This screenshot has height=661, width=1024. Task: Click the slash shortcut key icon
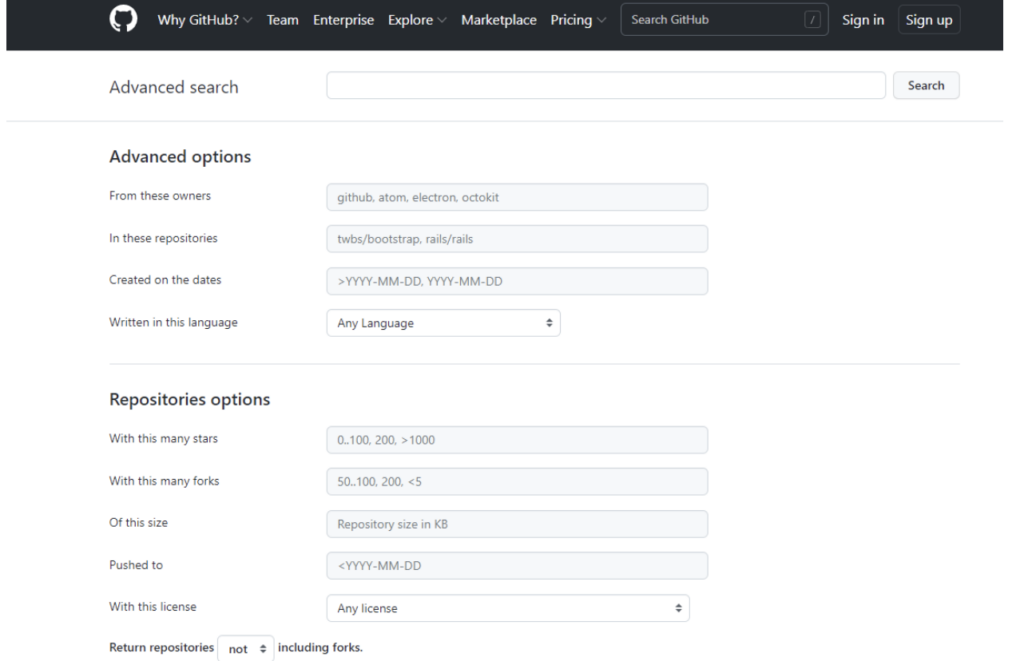(812, 20)
